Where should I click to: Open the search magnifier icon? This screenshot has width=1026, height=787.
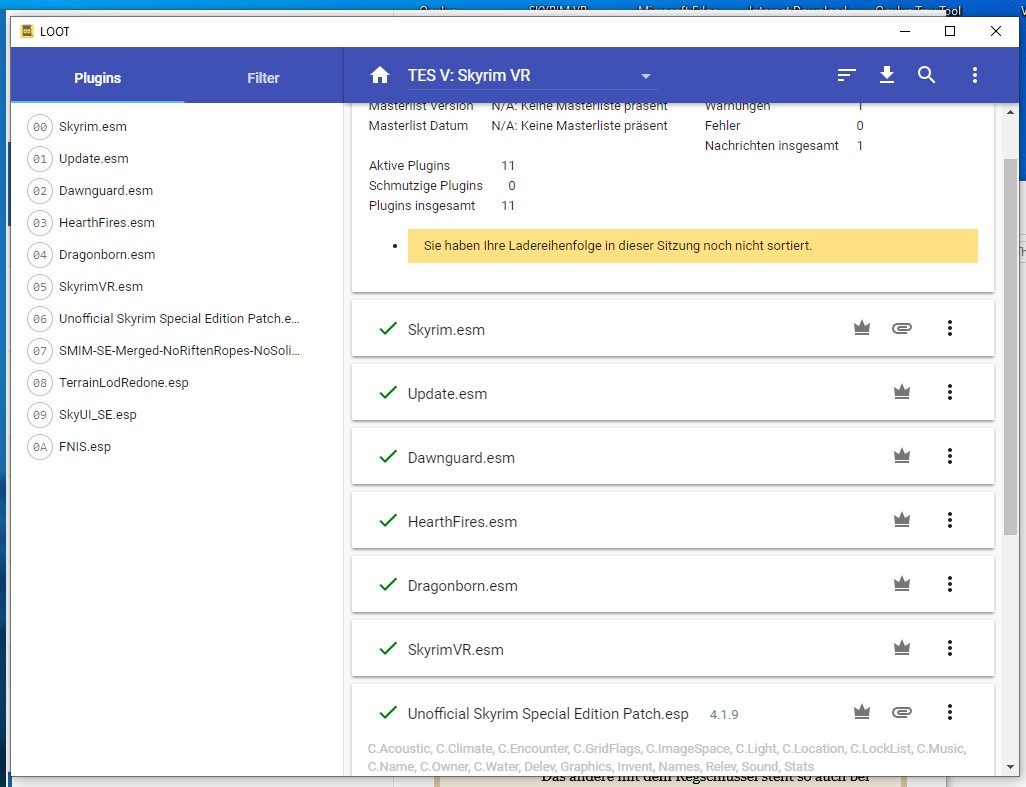[927, 76]
